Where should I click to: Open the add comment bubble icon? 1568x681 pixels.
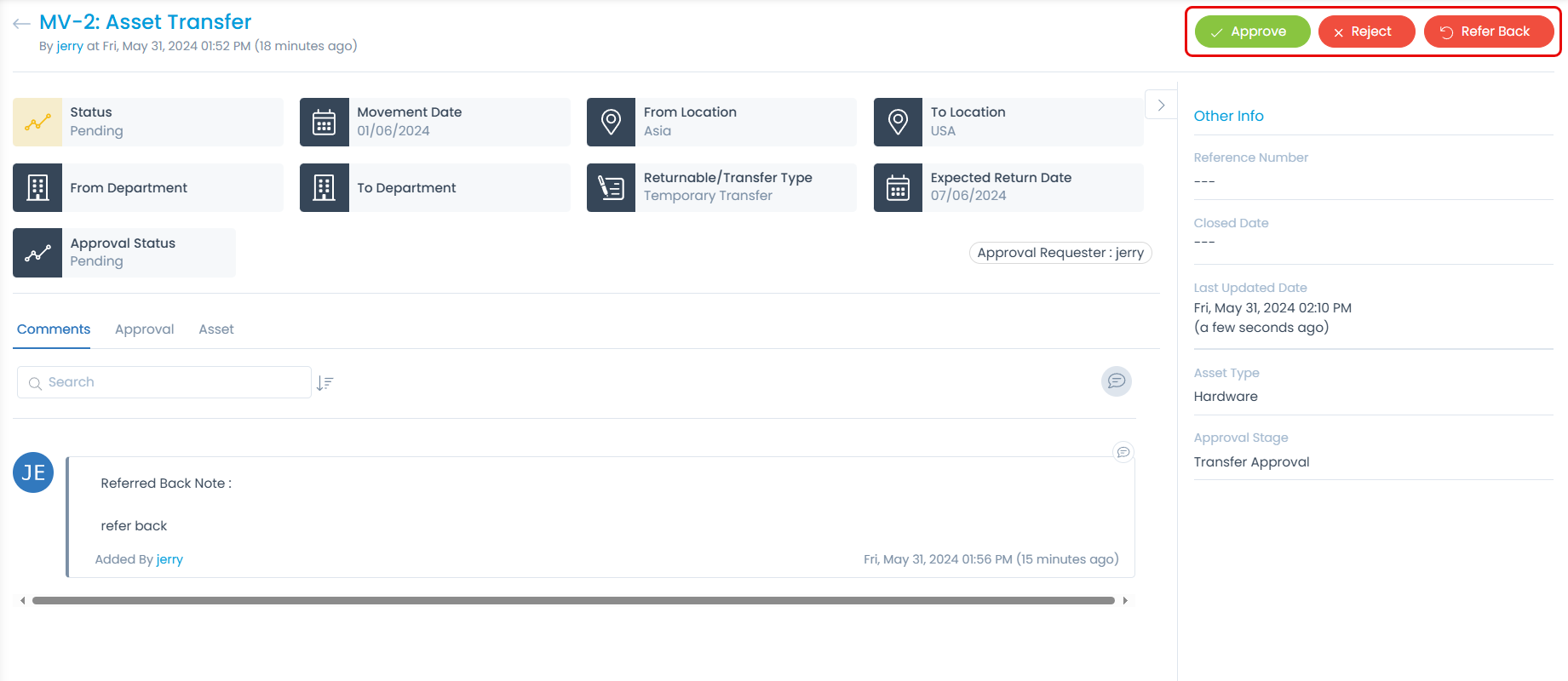click(1117, 381)
